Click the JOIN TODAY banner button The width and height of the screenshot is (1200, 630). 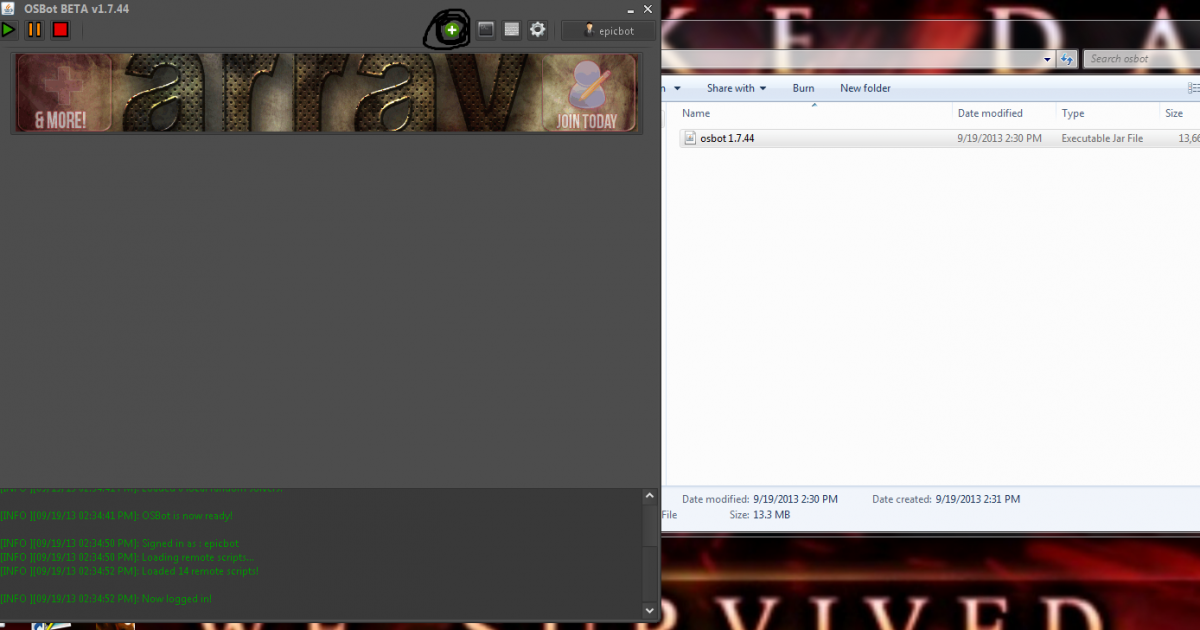point(588,93)
